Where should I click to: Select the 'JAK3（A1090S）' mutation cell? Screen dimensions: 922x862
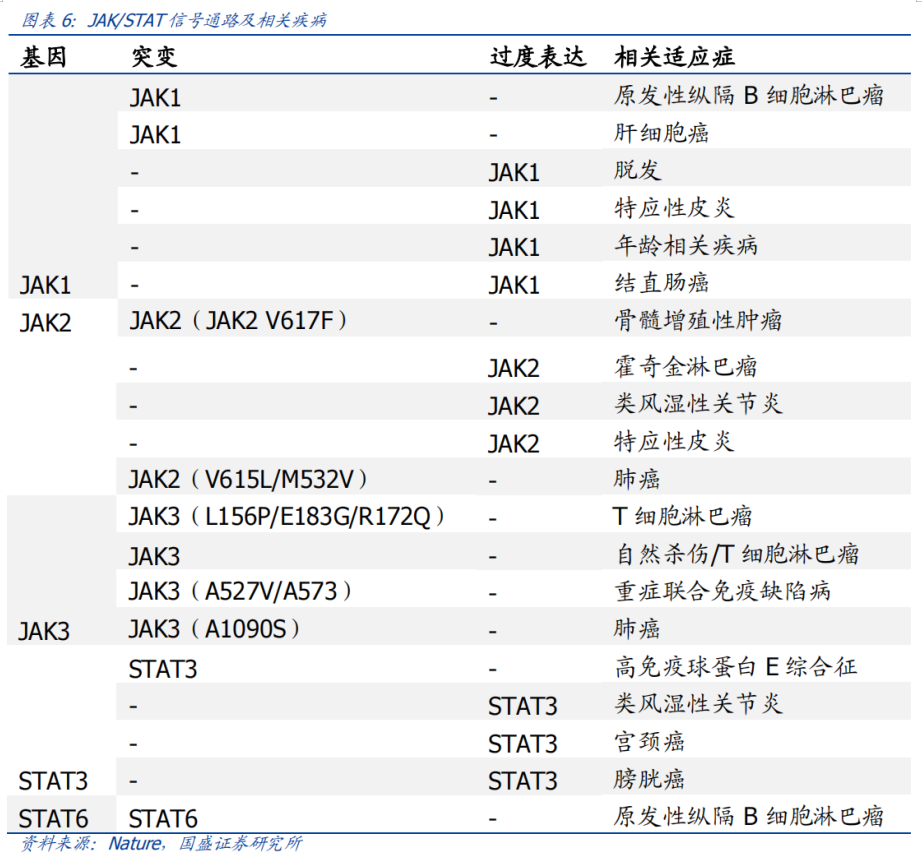click(x=215, y=629)
